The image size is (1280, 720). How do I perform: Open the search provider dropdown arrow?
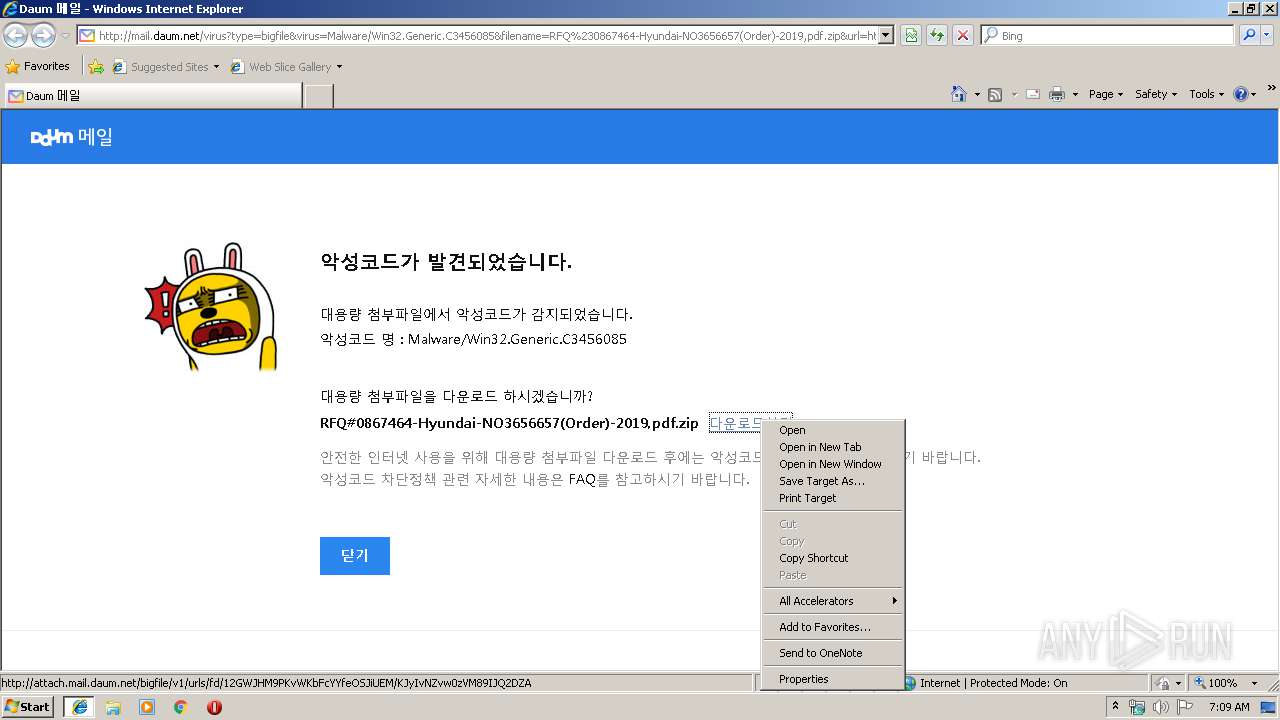[1269, 35]
